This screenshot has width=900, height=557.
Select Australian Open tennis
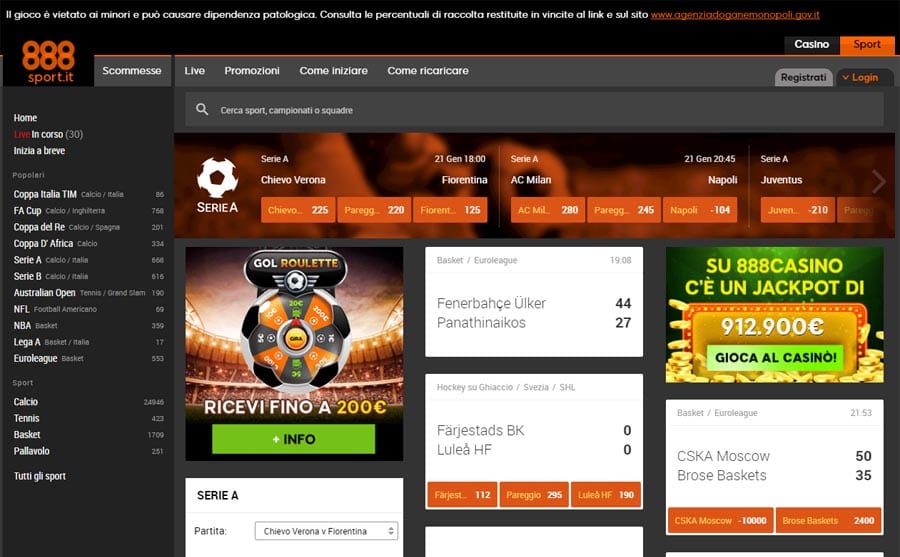[x=88, y=292]
